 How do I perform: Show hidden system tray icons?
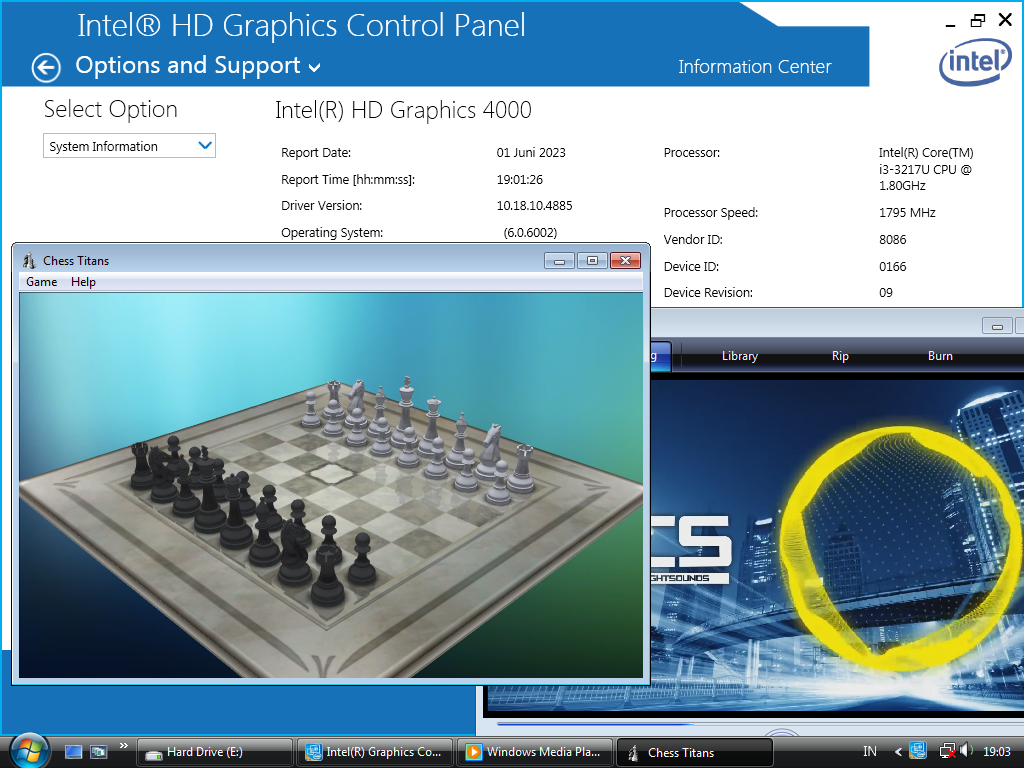[897, 752]
